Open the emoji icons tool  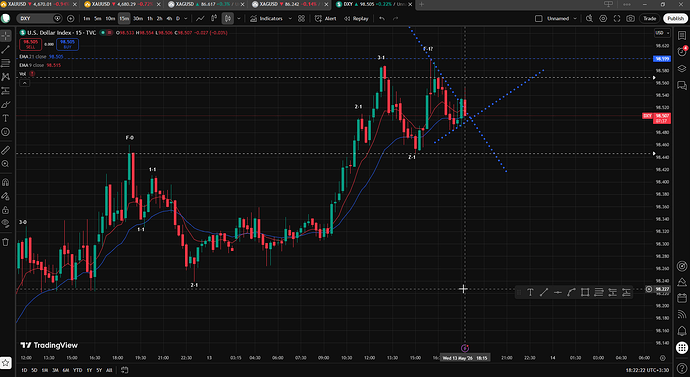[6, 132]
